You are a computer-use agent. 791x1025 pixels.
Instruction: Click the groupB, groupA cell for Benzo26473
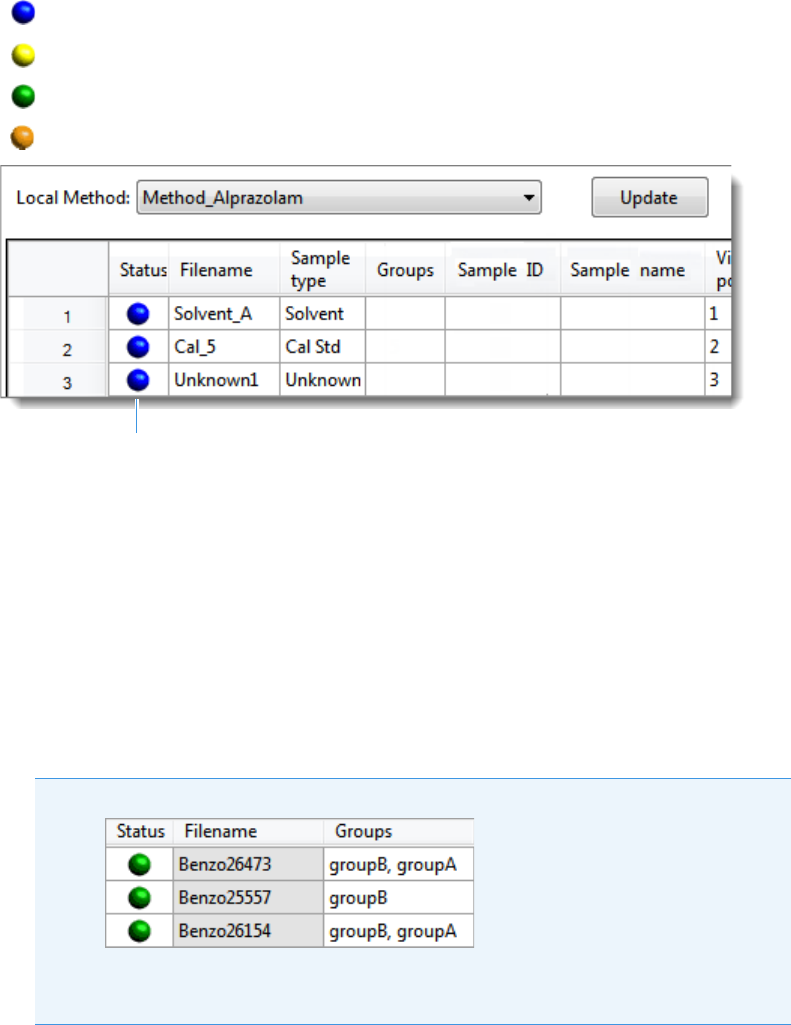tap(398, 864)
